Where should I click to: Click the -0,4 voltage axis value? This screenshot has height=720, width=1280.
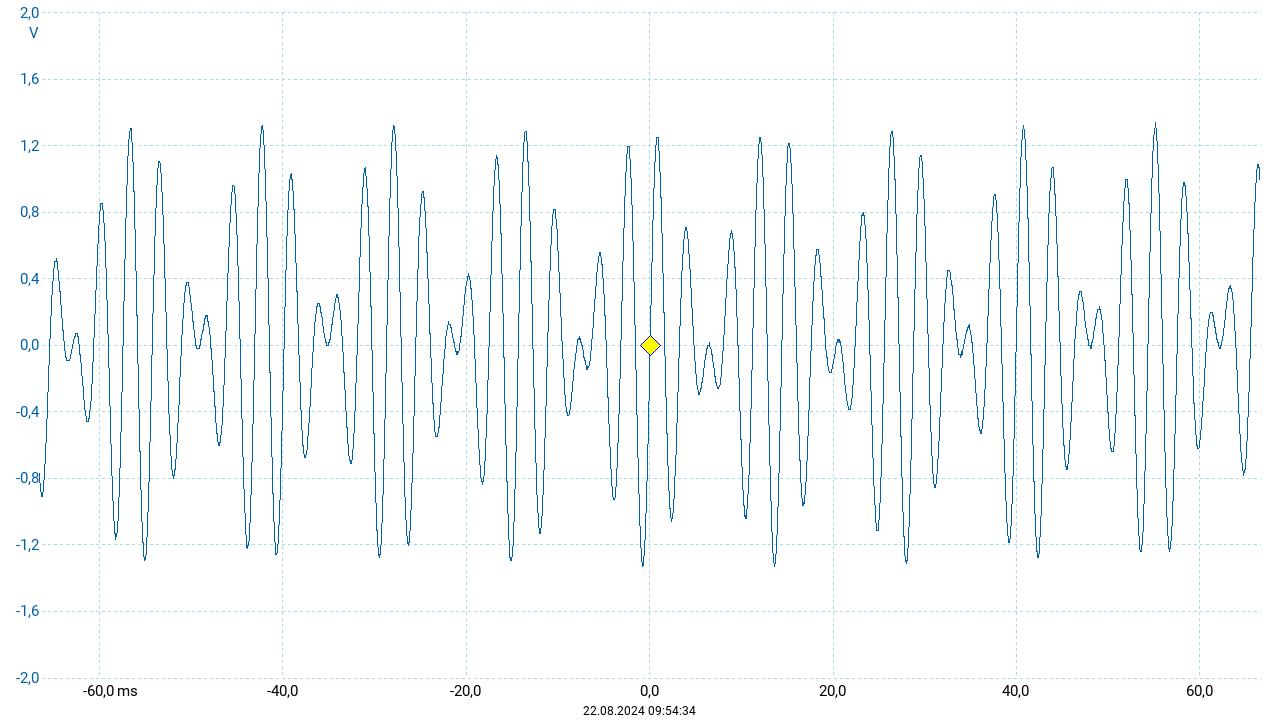pyautogui.click(x=27, y=412)
